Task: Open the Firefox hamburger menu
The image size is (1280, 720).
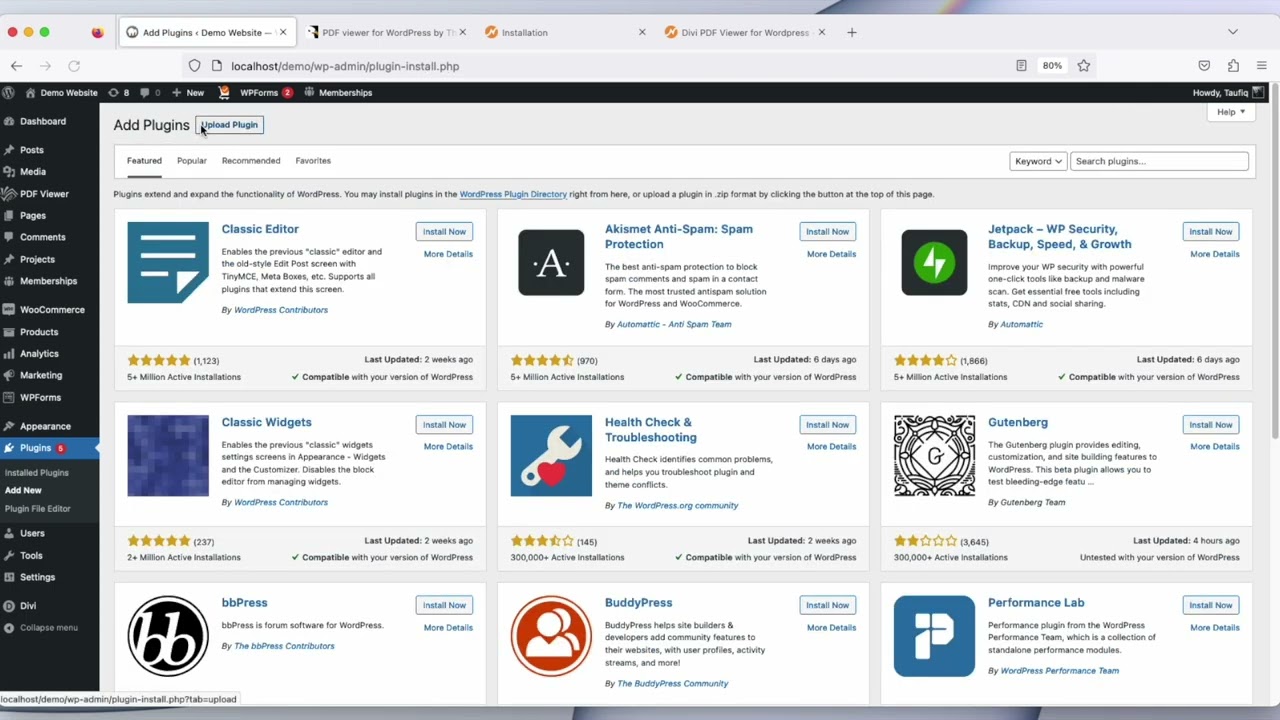Action: [x=1261, y=66]
